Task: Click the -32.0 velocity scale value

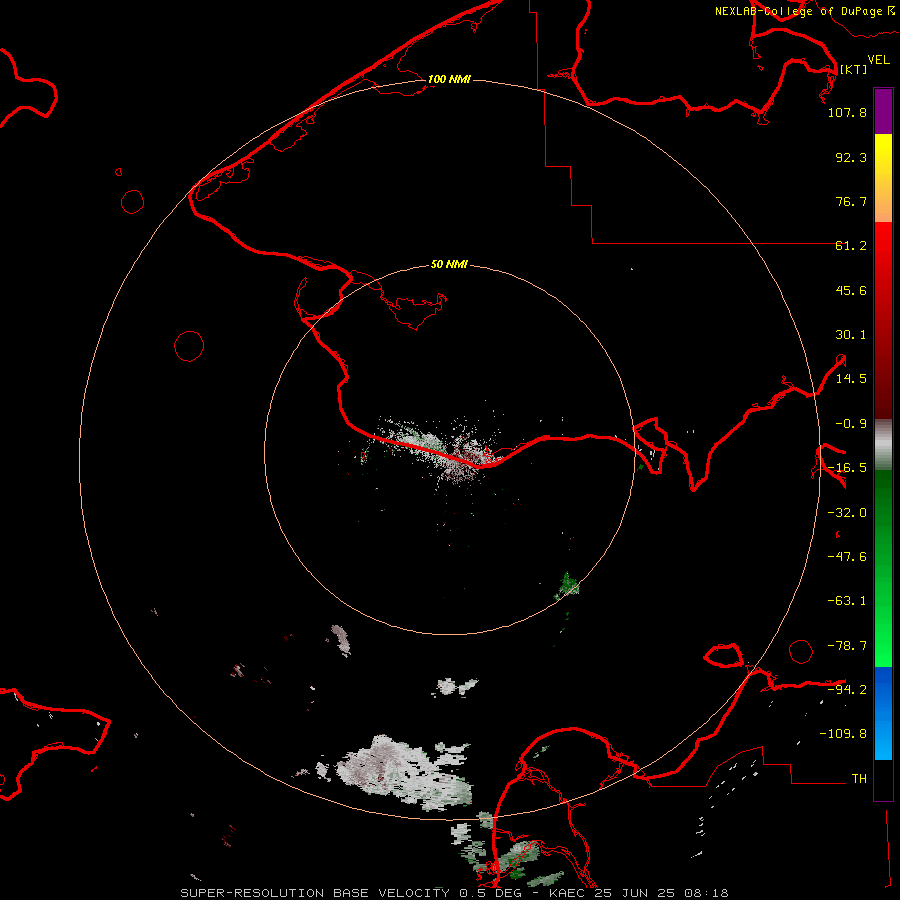Action: coord(847,513)
